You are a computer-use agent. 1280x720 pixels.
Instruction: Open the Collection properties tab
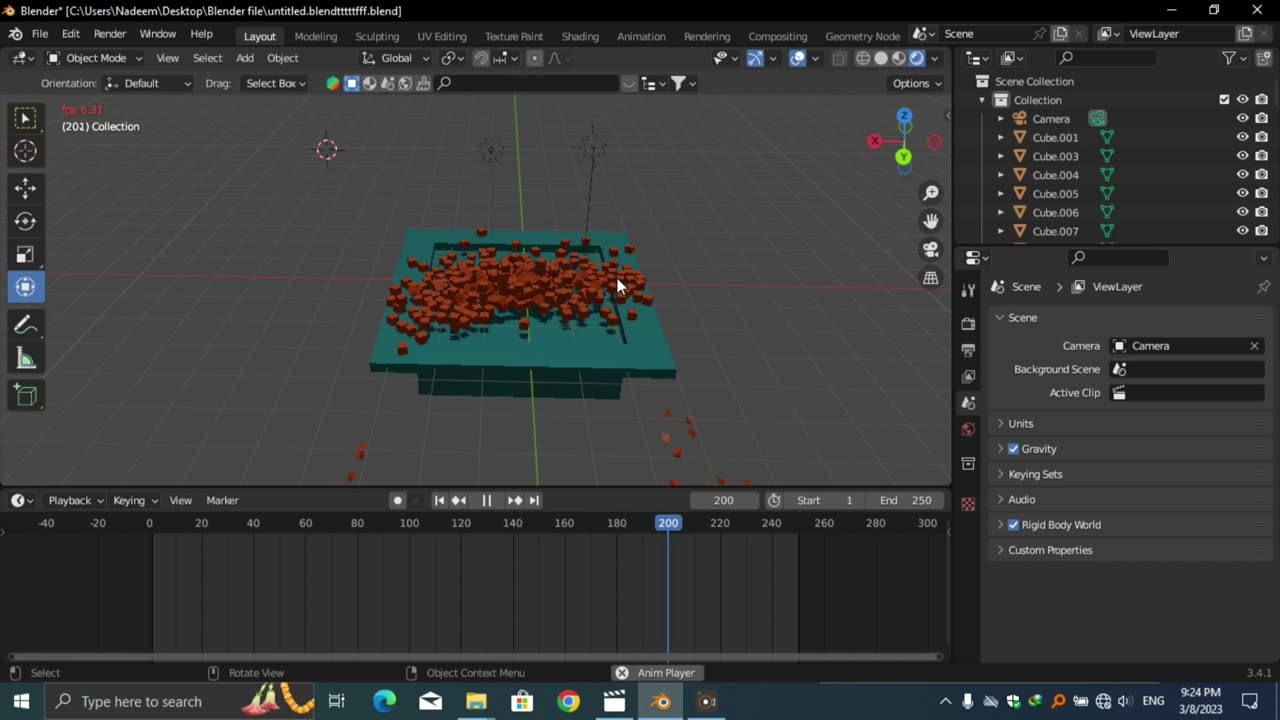click(968, 464)
